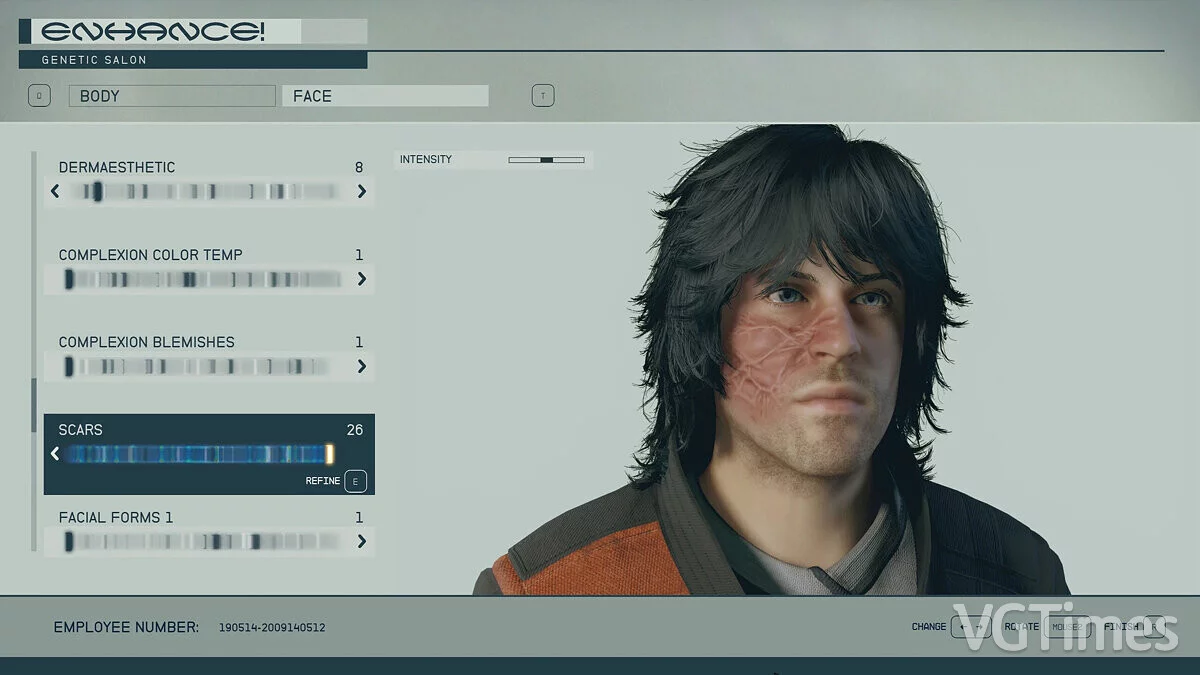Click the Refine E key icon
Screen dimensions: 1200x675
tap(355, 481)
